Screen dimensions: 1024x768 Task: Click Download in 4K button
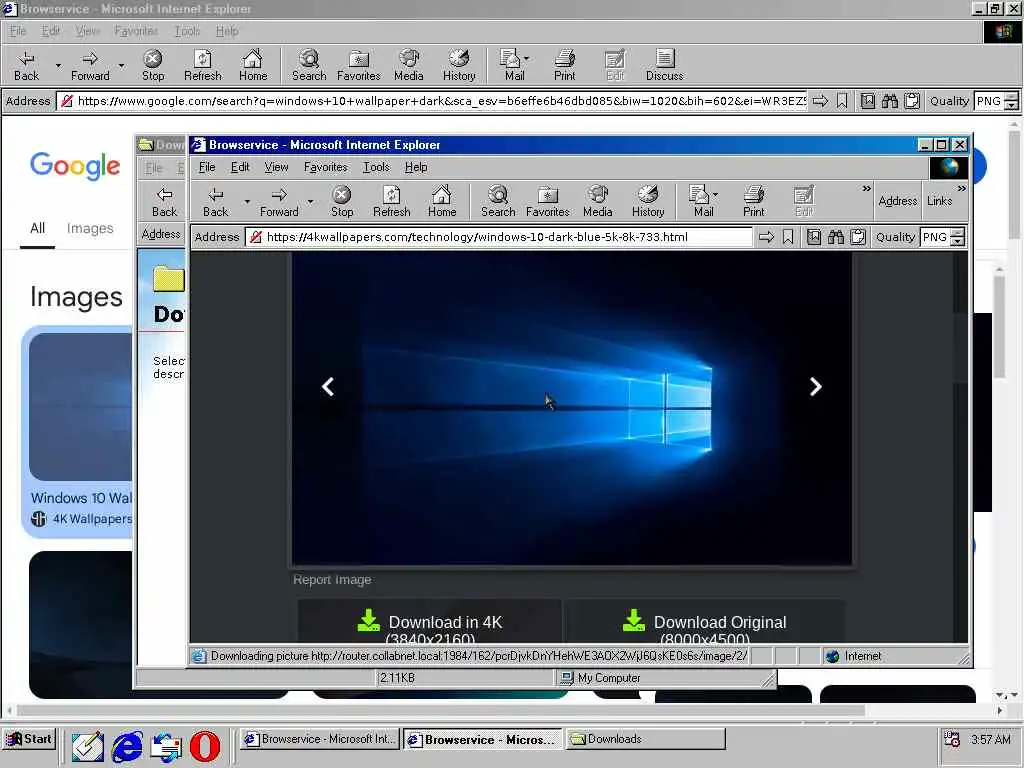coord(430,621)
